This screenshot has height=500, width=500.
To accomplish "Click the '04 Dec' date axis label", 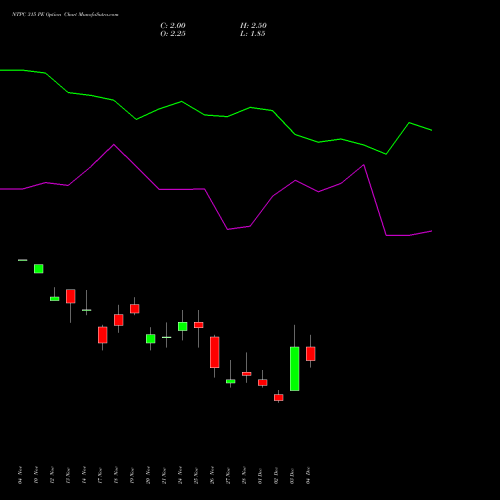I will pos(308,475).
